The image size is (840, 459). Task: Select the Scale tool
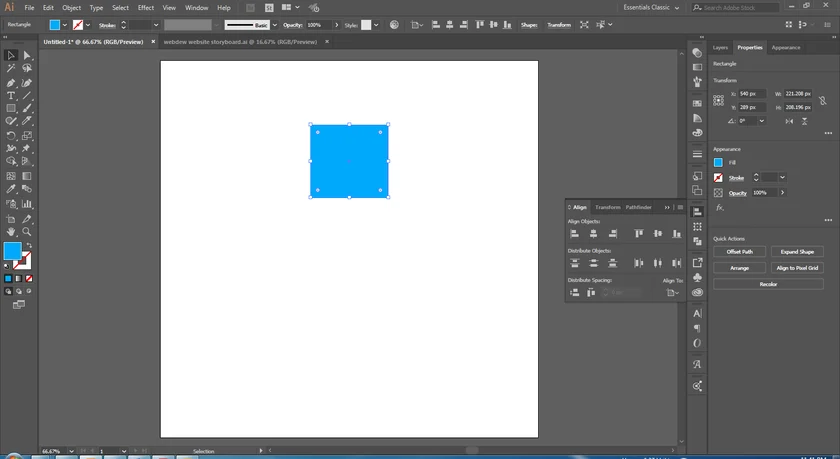tap(27, 136)
